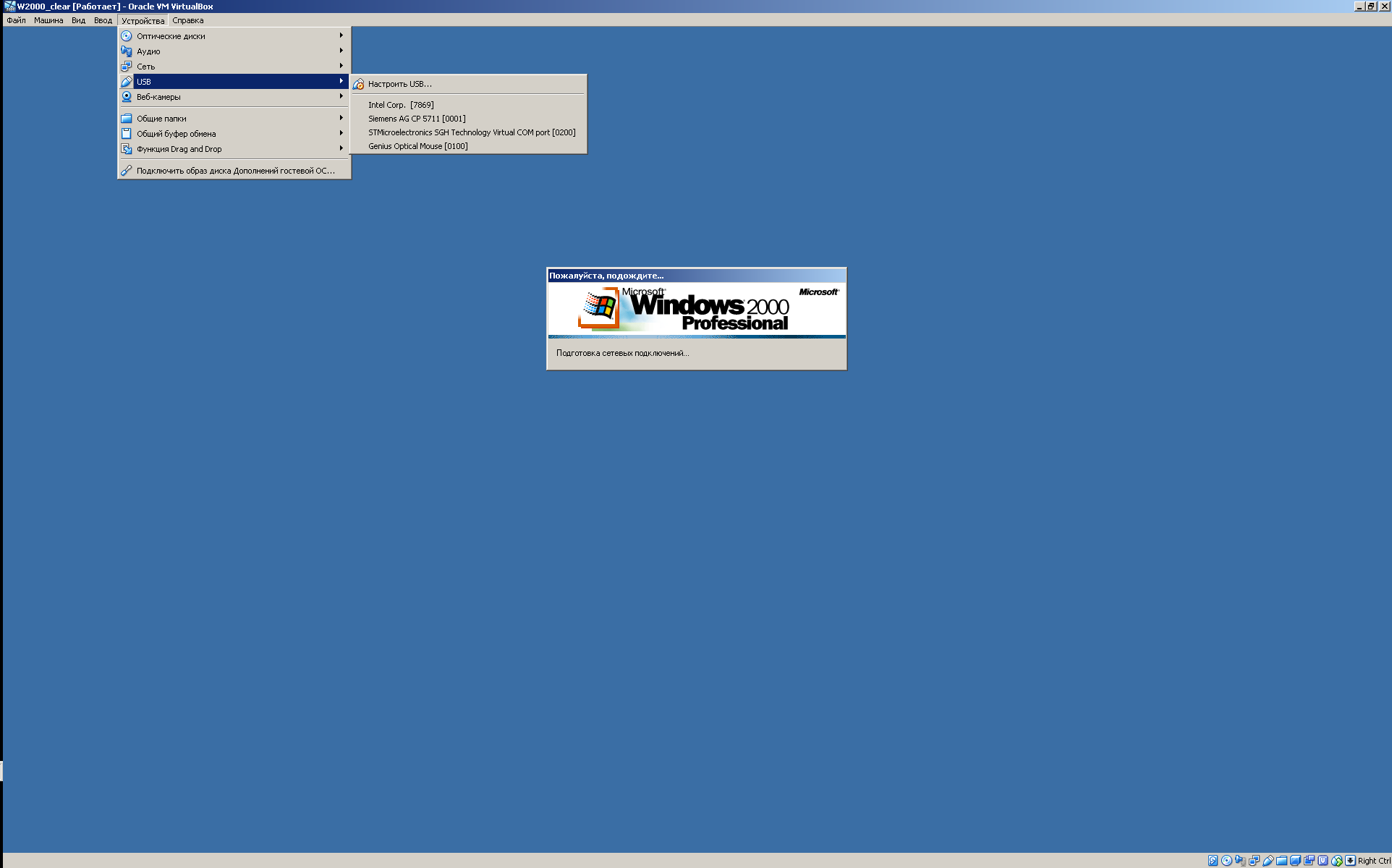The height and width of the screenshot is (868, 1392).
Task: Toggle the STMicroelectronics Virtual COM port device
Action: click(472, 132)
